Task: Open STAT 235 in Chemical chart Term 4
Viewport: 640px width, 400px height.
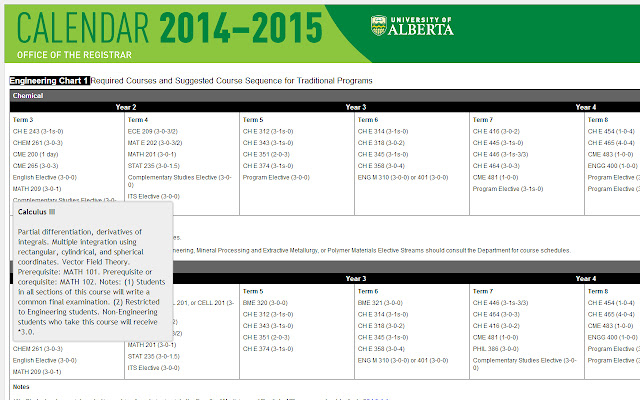Action: click(x=153, y=166)
